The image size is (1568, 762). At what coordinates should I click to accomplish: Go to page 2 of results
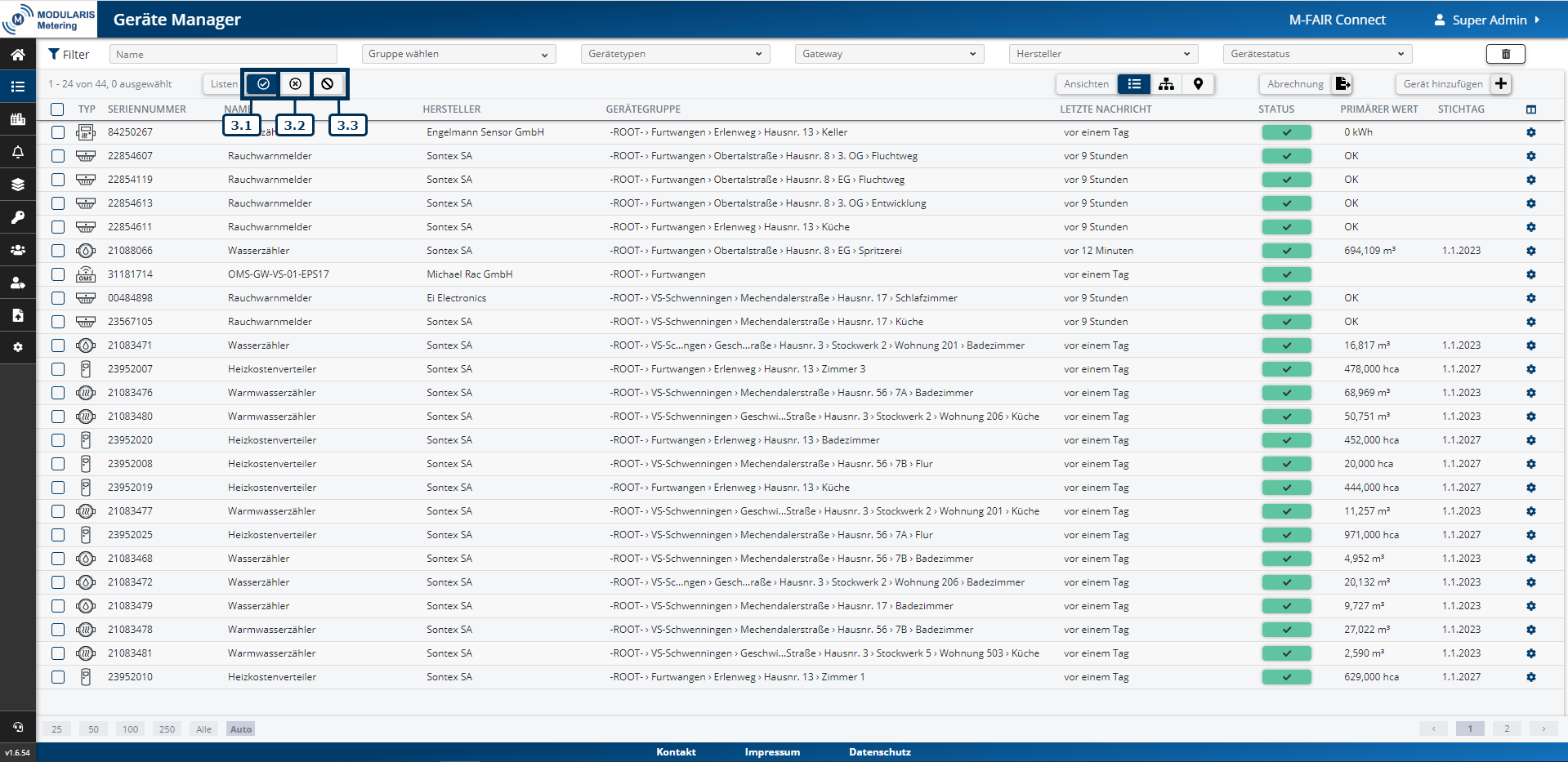1506,729
